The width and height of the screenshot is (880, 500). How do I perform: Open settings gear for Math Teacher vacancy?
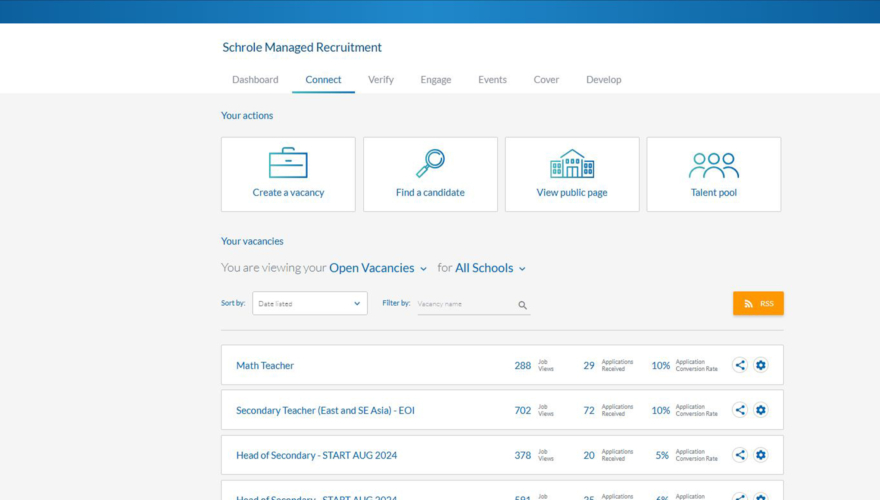coord(761,365)
